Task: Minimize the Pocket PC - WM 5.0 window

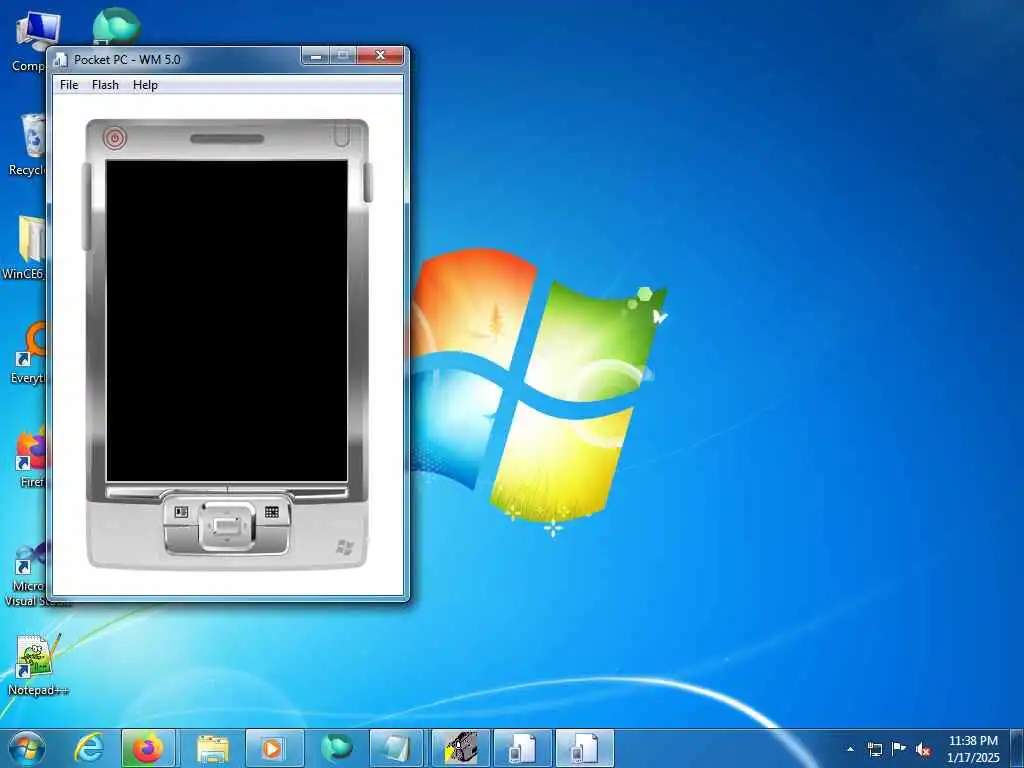Action: (x=315, y=56)
